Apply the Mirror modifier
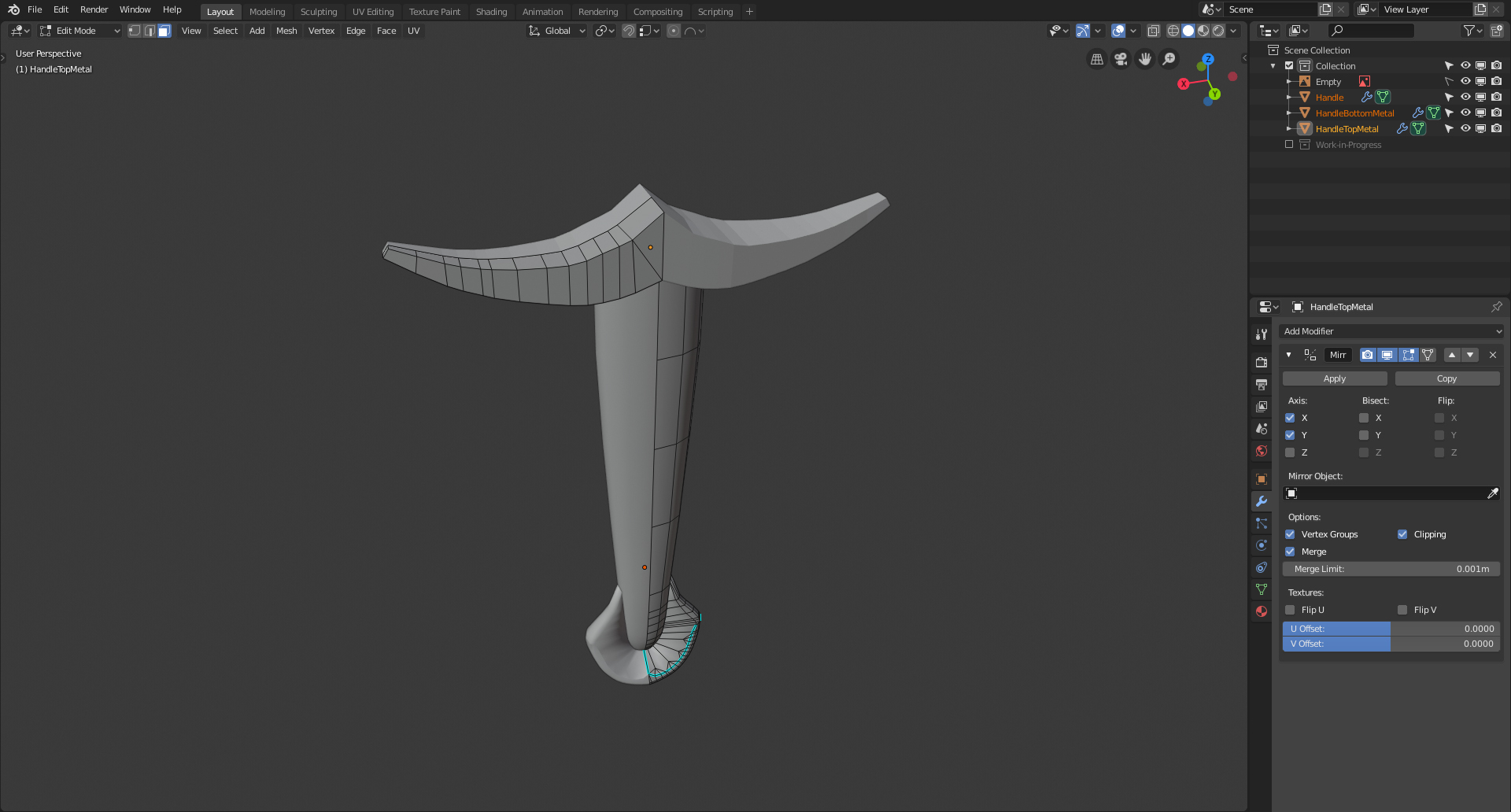 tap(1334, 378)
